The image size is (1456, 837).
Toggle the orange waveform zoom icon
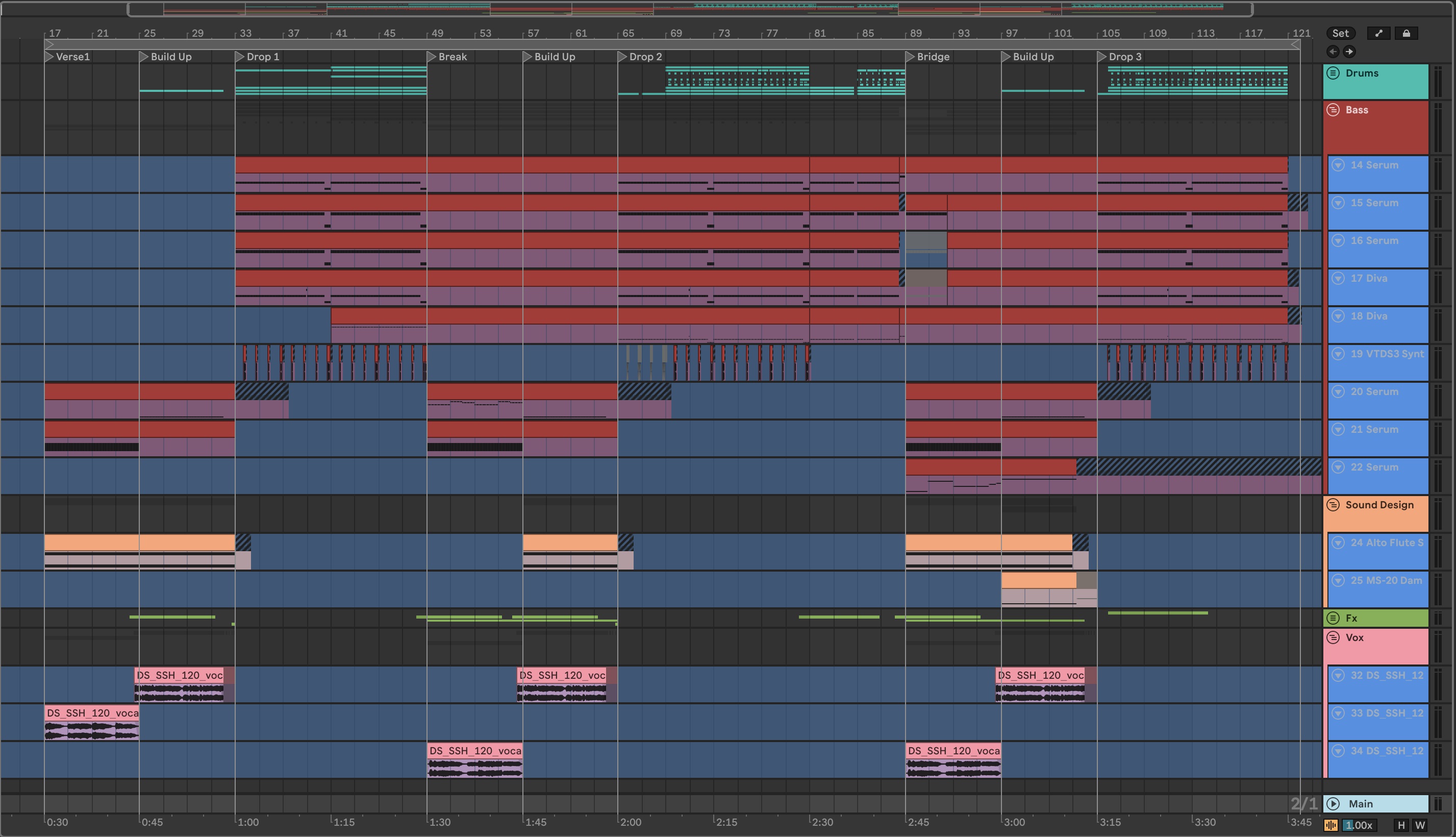(1331, 825)
